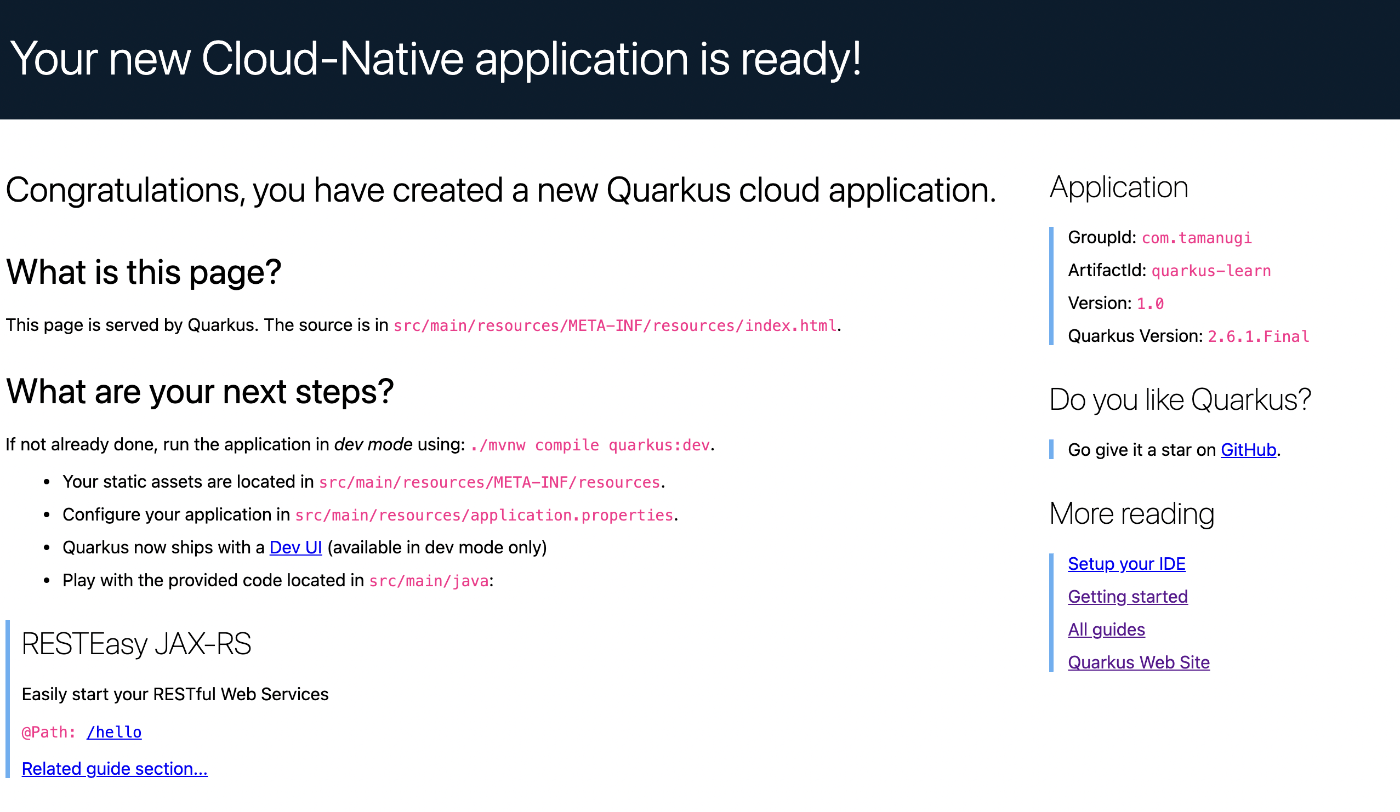The image size is (1400, 812).
Task: Click 'What is this page?' heading
Action: click(x=144, y=272)
